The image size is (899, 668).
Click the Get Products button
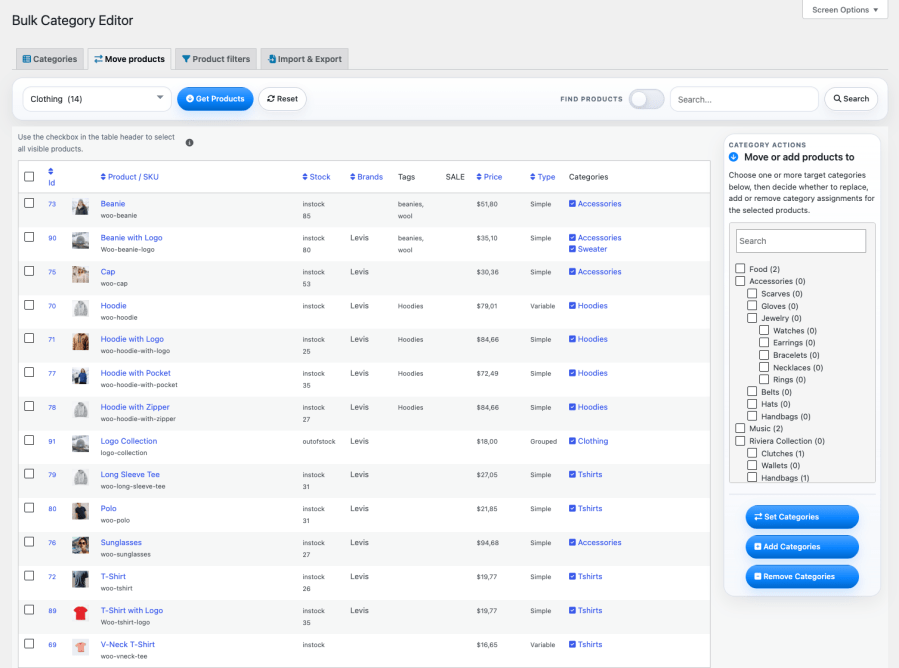click(215, 99)
